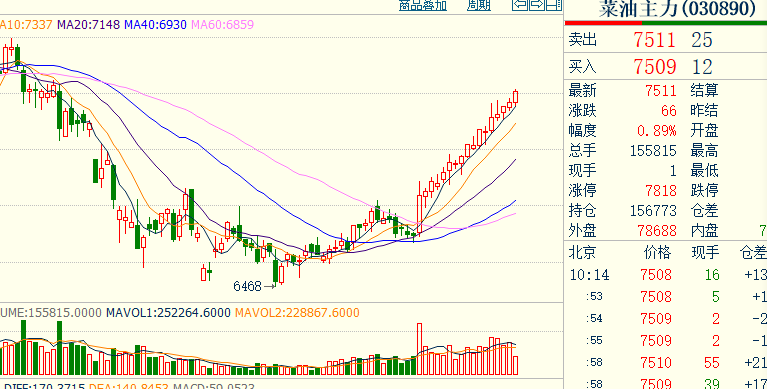The image size is (767, 389).
Task: Click volume 39 in the last tick row
Action: point(712,384)
